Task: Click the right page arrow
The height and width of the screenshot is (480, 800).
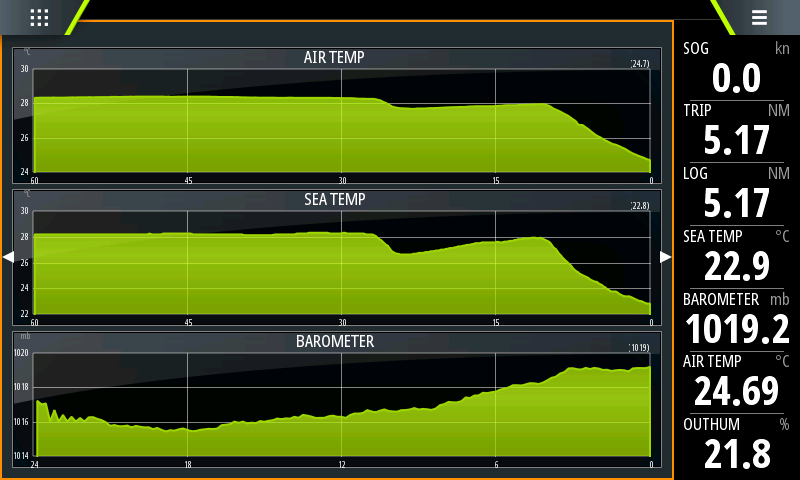Action: [666, 257]
